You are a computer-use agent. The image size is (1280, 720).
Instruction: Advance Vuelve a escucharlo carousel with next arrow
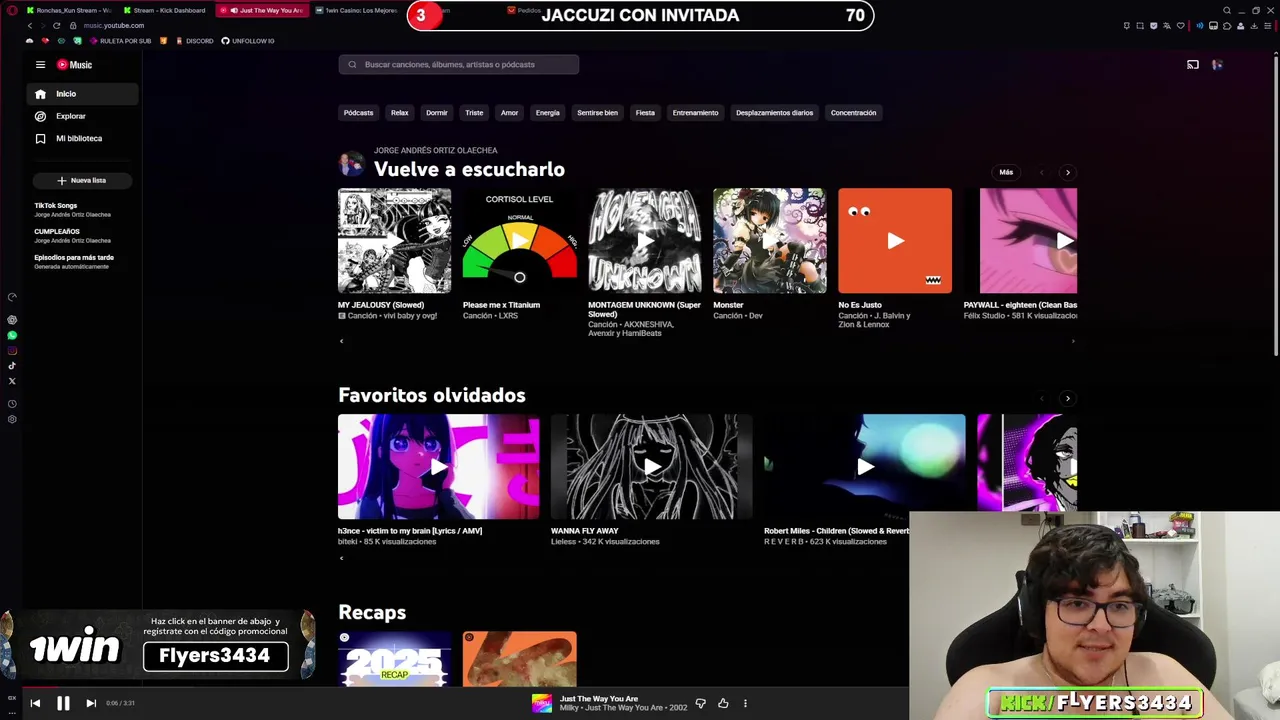click(x=1067, y=172)
